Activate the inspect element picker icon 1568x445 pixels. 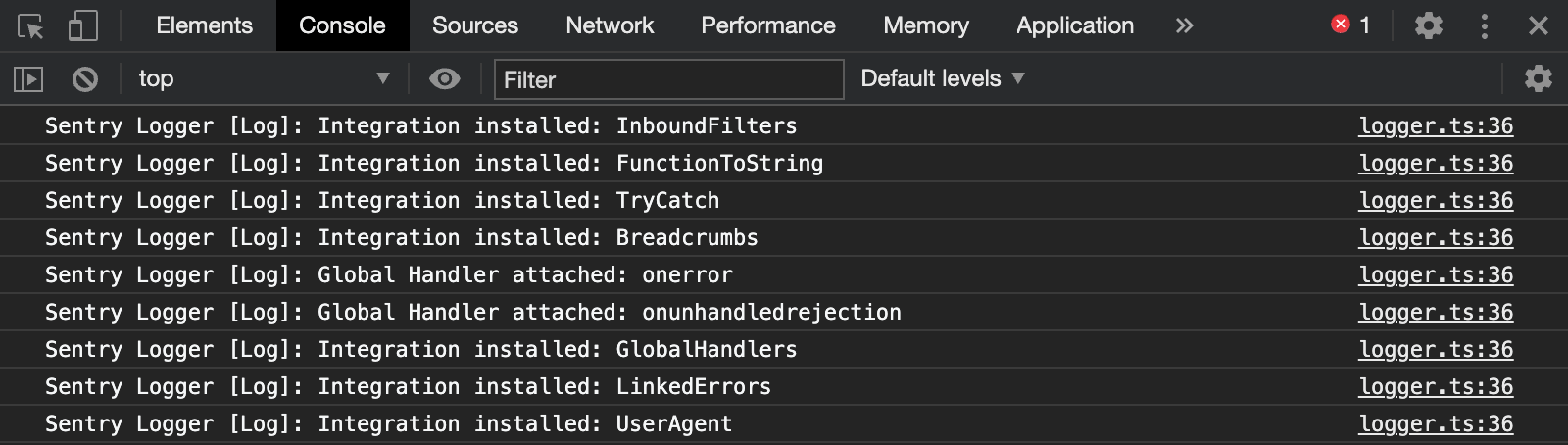click(x=30, y=26)
